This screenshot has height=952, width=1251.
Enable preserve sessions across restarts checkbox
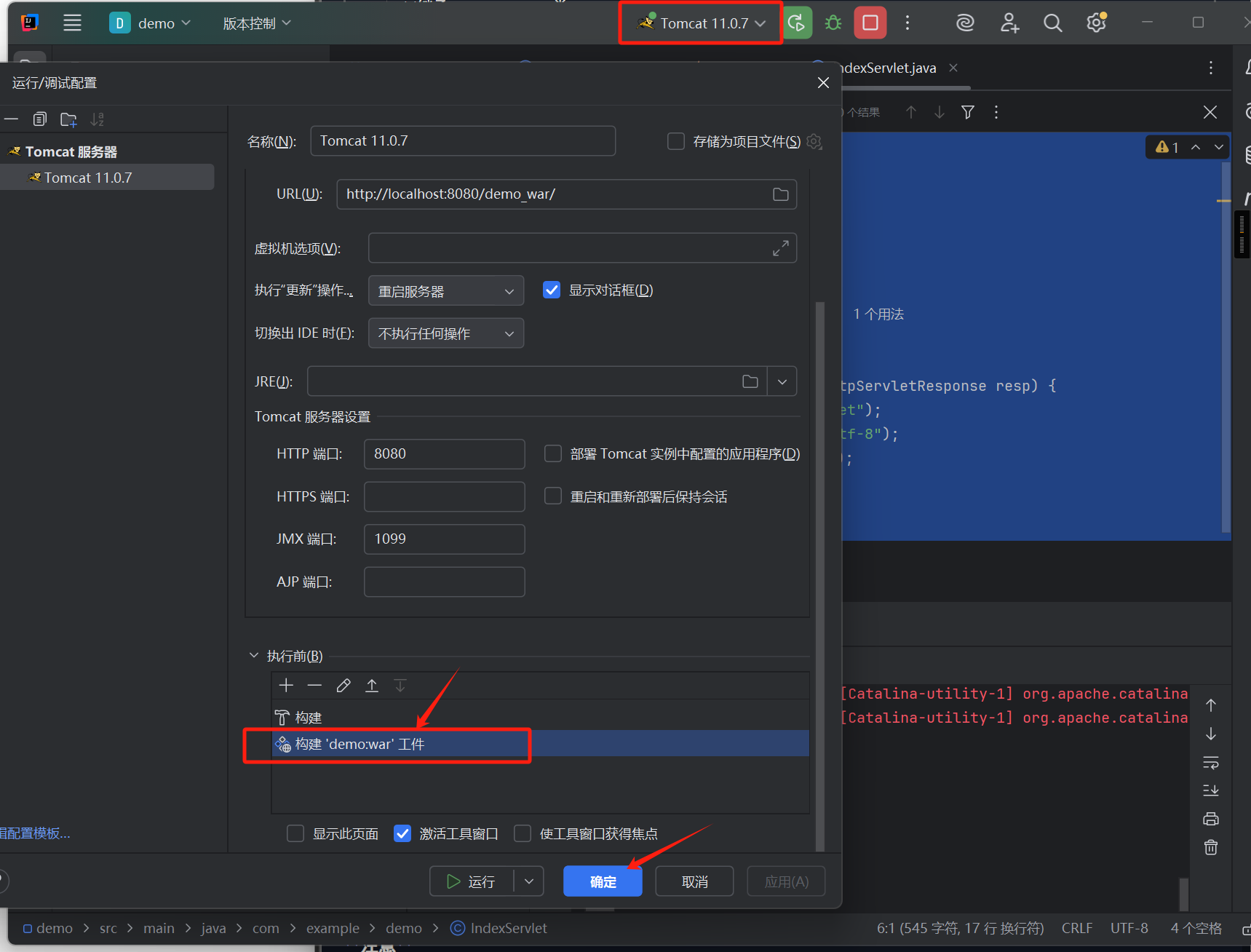click(553, 496)
